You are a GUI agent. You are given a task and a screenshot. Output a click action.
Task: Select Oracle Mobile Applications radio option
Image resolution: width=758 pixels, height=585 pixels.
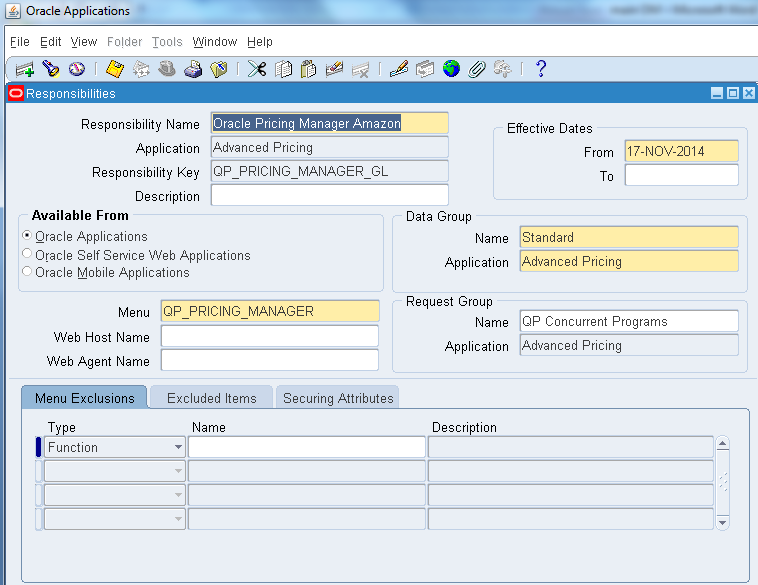[28, 272]
